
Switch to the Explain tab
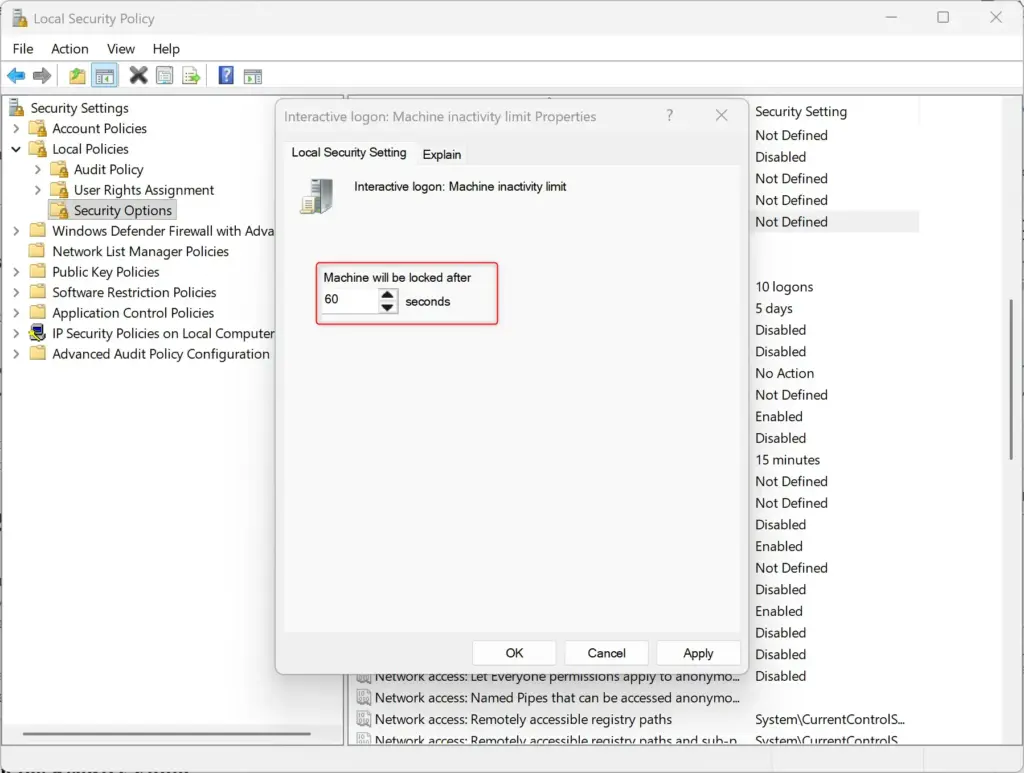(441, 154)
